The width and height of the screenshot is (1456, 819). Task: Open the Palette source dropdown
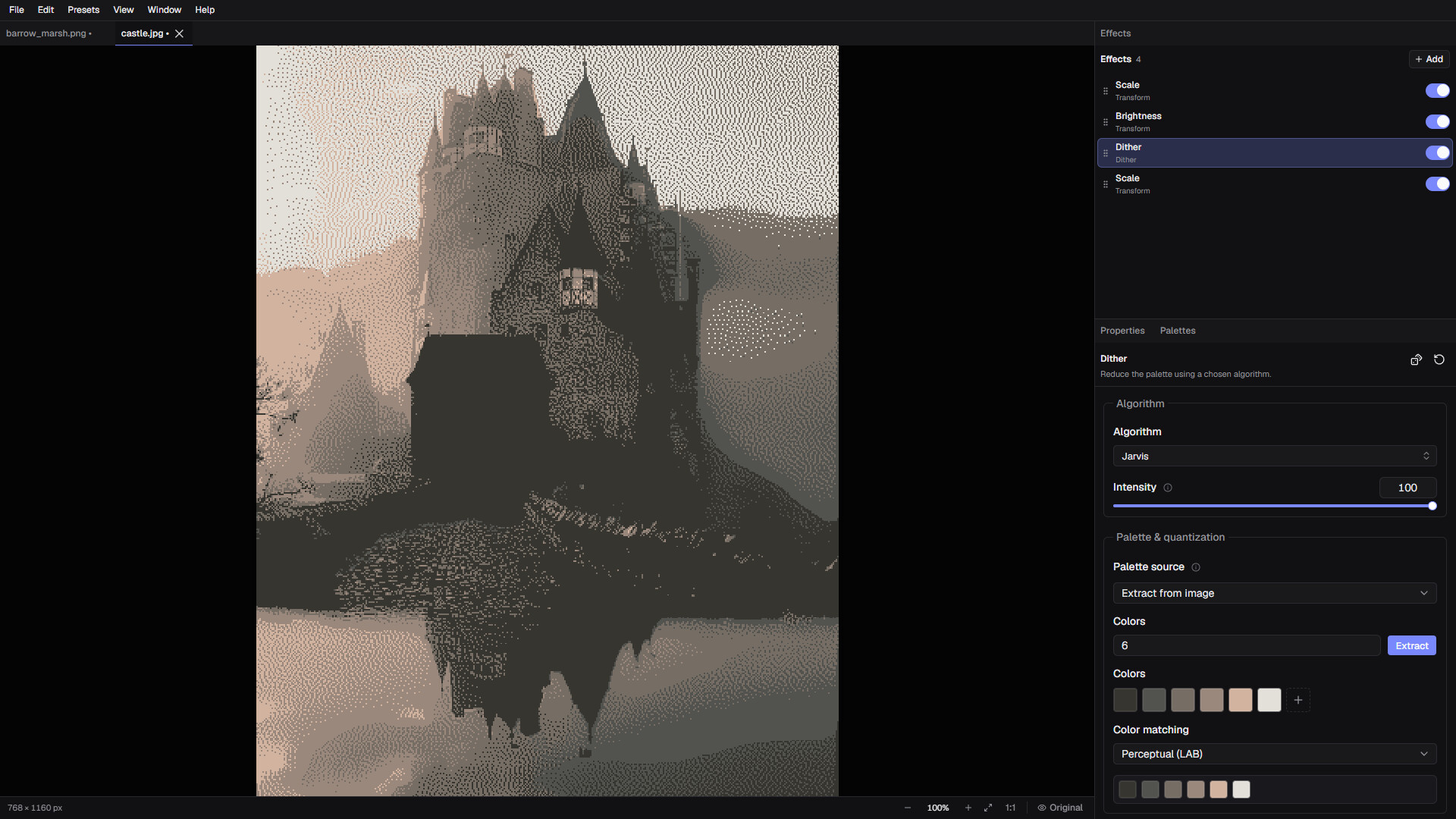[x=1274, y=593]
